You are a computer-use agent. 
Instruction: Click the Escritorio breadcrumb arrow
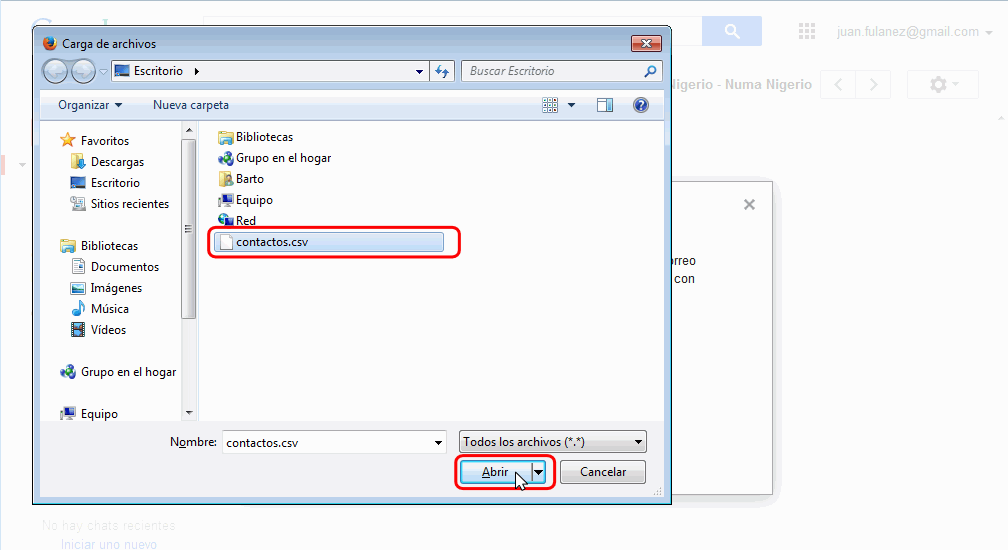click(x=197, y=71)
